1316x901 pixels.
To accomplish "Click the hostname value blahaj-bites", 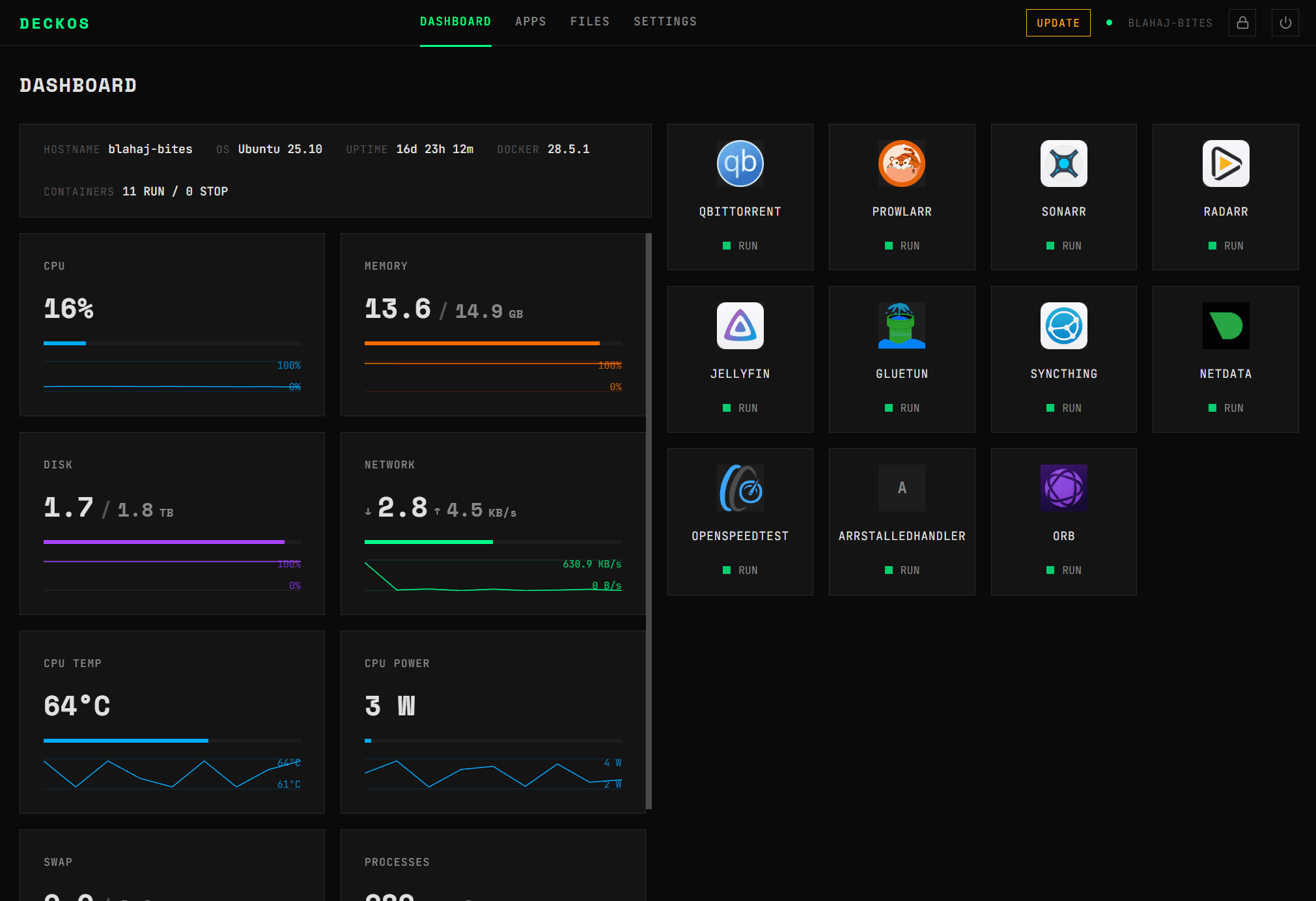I will [150, 149].
